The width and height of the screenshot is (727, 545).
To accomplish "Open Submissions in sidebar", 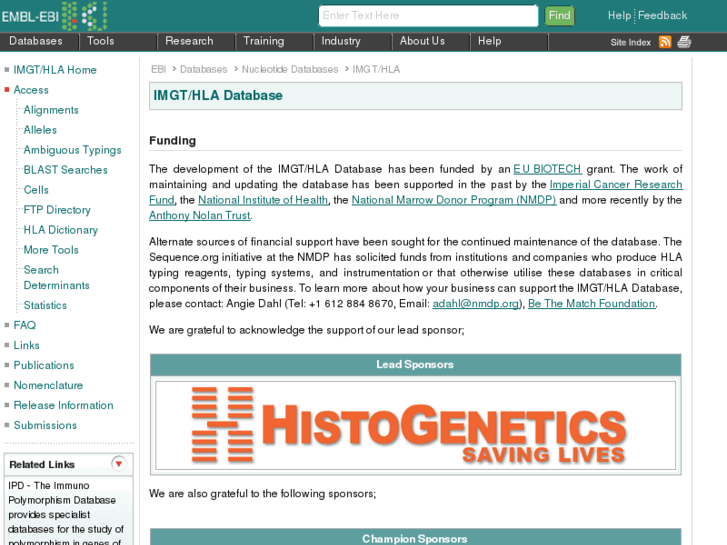I will (x=45, y=425).
